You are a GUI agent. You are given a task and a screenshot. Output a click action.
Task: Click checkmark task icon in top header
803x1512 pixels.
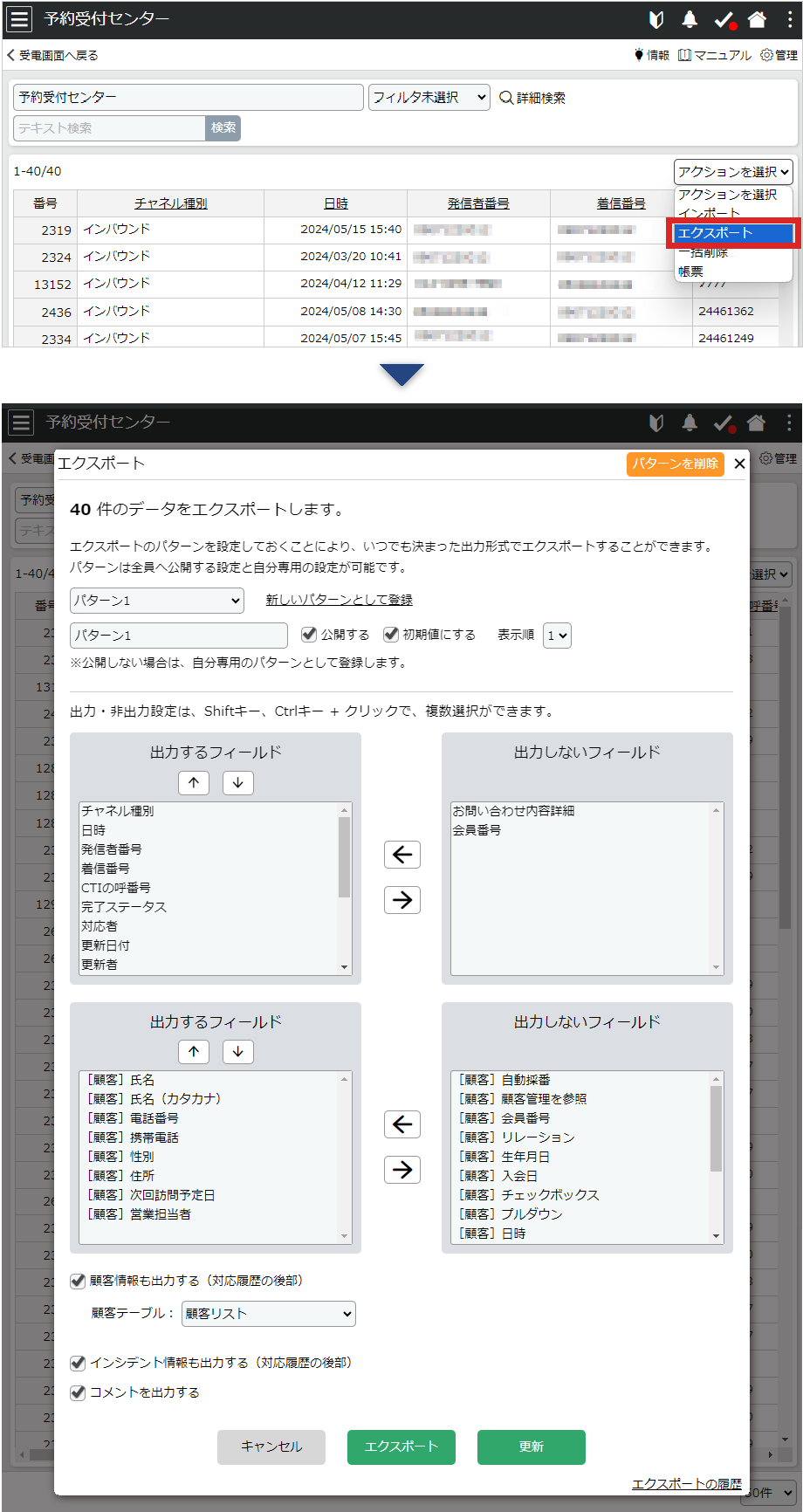724,19
